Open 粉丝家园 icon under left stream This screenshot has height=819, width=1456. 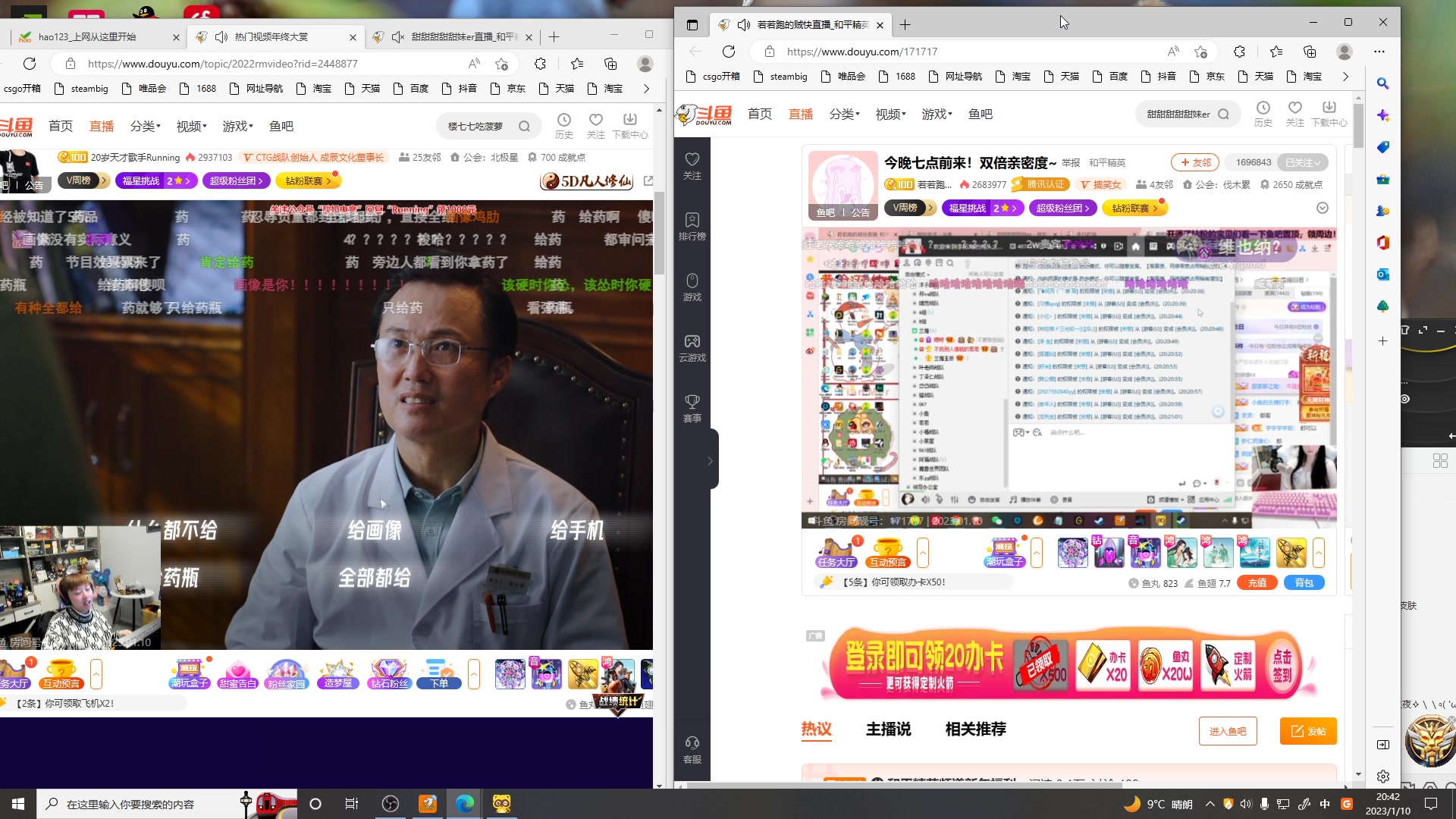(286, 674)
